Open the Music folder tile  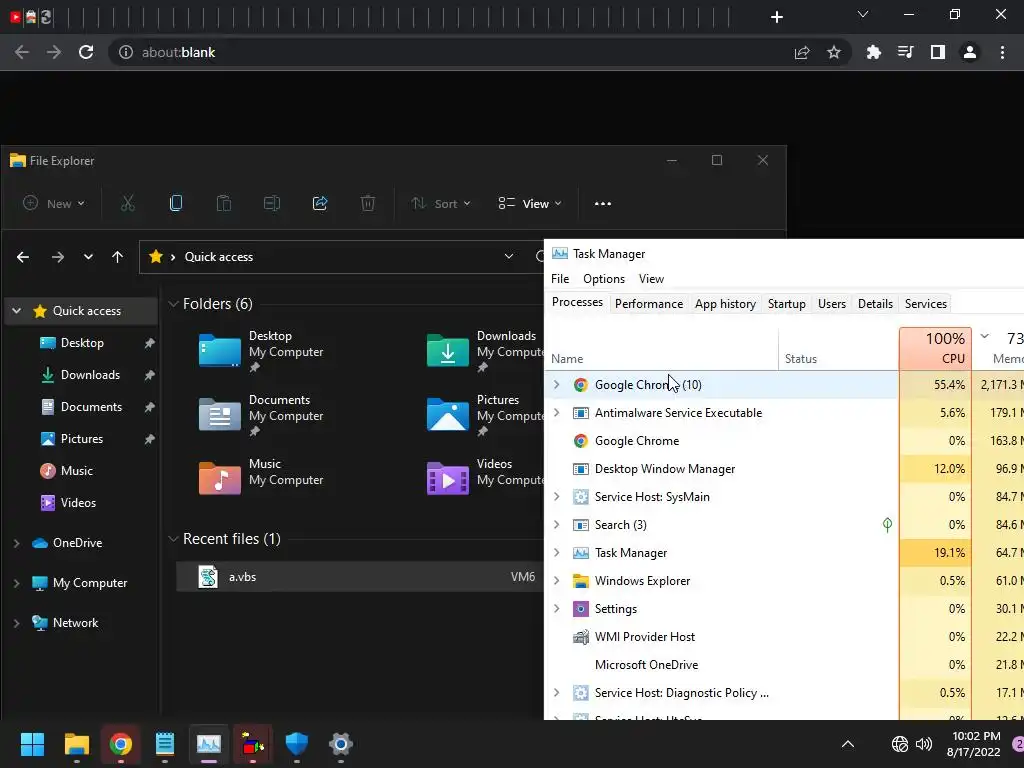(261, 477)
